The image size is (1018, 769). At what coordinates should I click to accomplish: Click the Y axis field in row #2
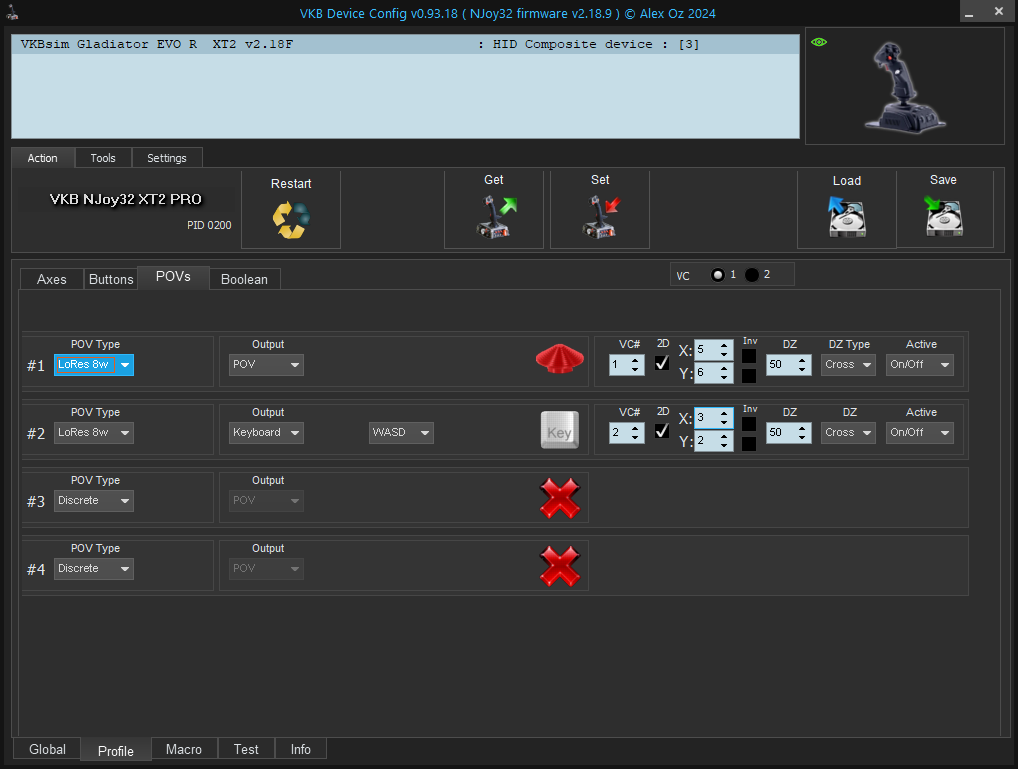coord(714,440)
